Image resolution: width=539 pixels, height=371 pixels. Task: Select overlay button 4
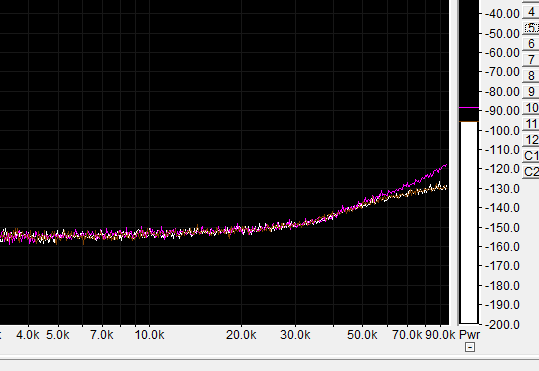pos(531,12)
